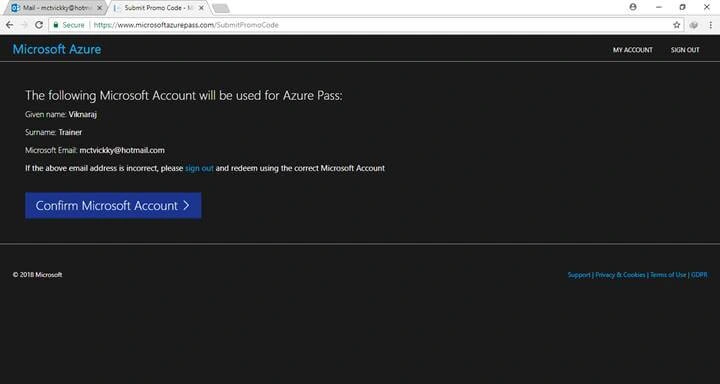The width and height of the screenshot is (720, 384).
Task: Open MY ACCOUNT in header
Action: [x=633, y=50]
